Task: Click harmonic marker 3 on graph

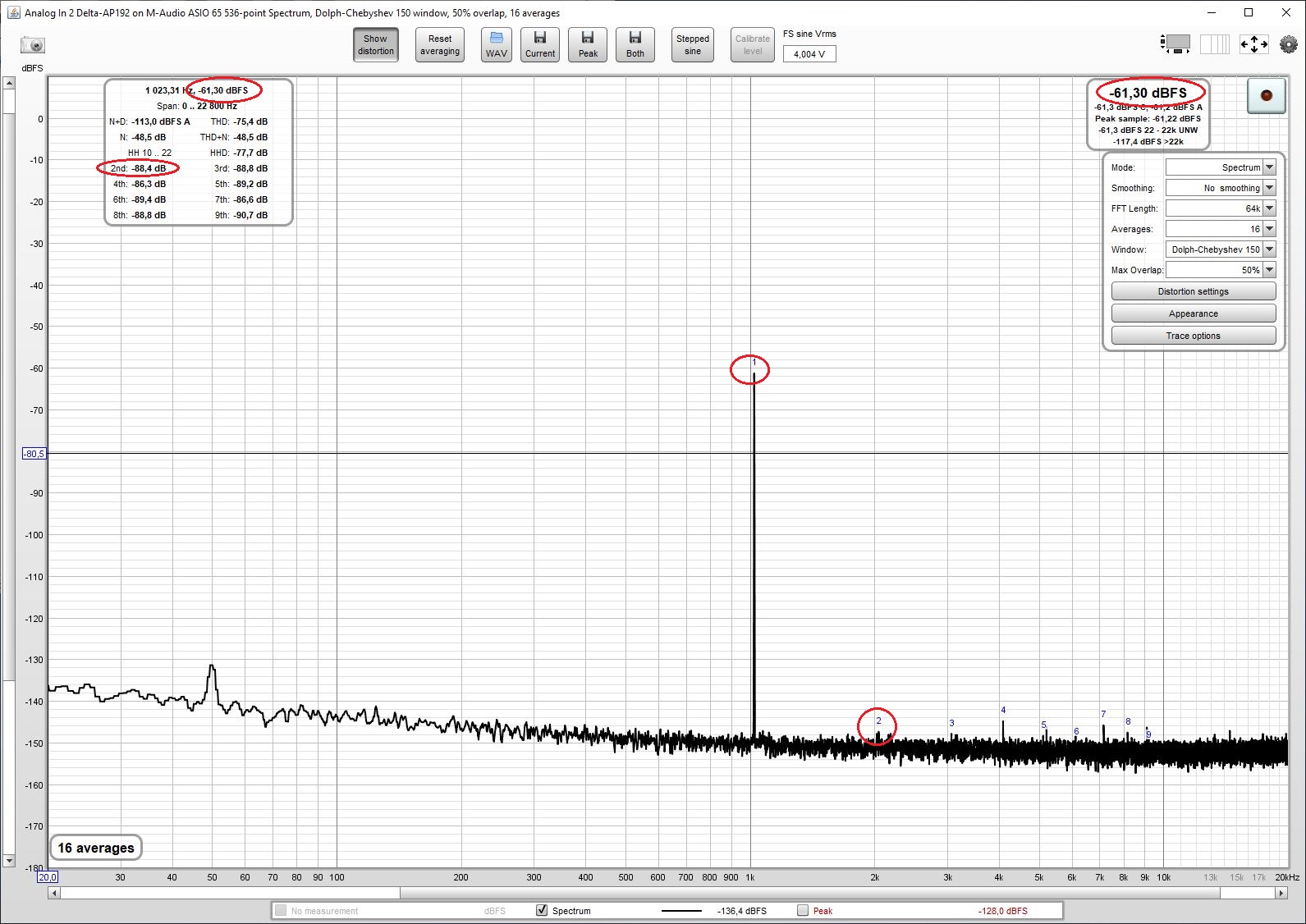Action: click(951, 723)
